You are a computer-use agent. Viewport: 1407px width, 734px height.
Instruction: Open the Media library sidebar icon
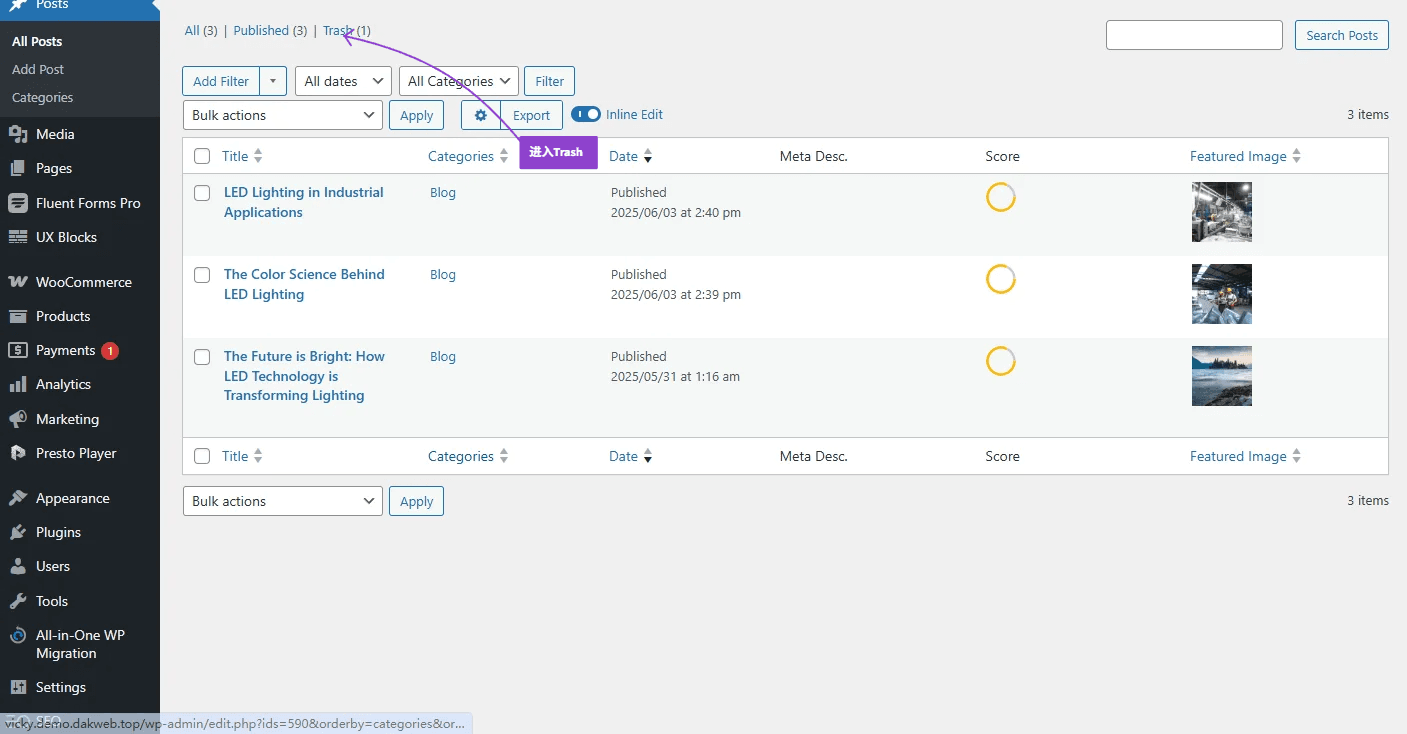[18, 134]
